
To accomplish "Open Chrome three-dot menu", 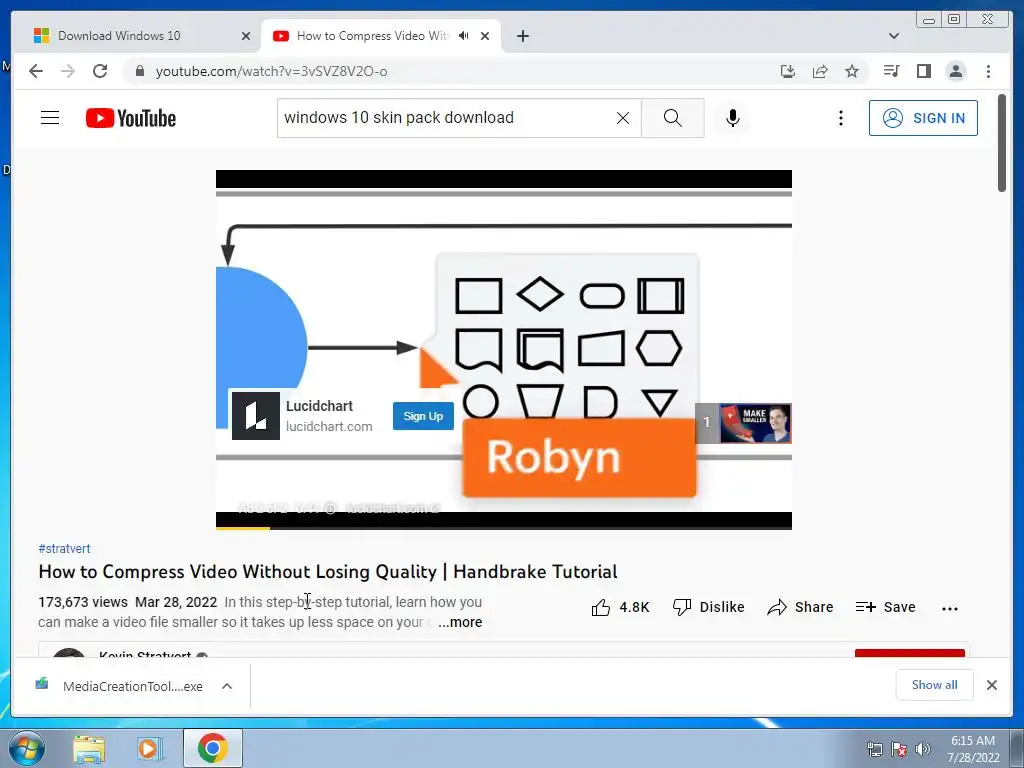I will click(988, 71).
